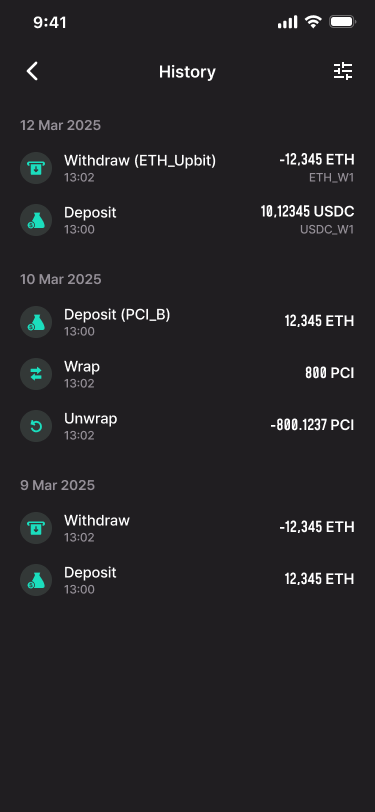375x812 pixels.
Task: Tap the 9 Mar Deposit money bag icon
Action: click(x=36, y=579)
